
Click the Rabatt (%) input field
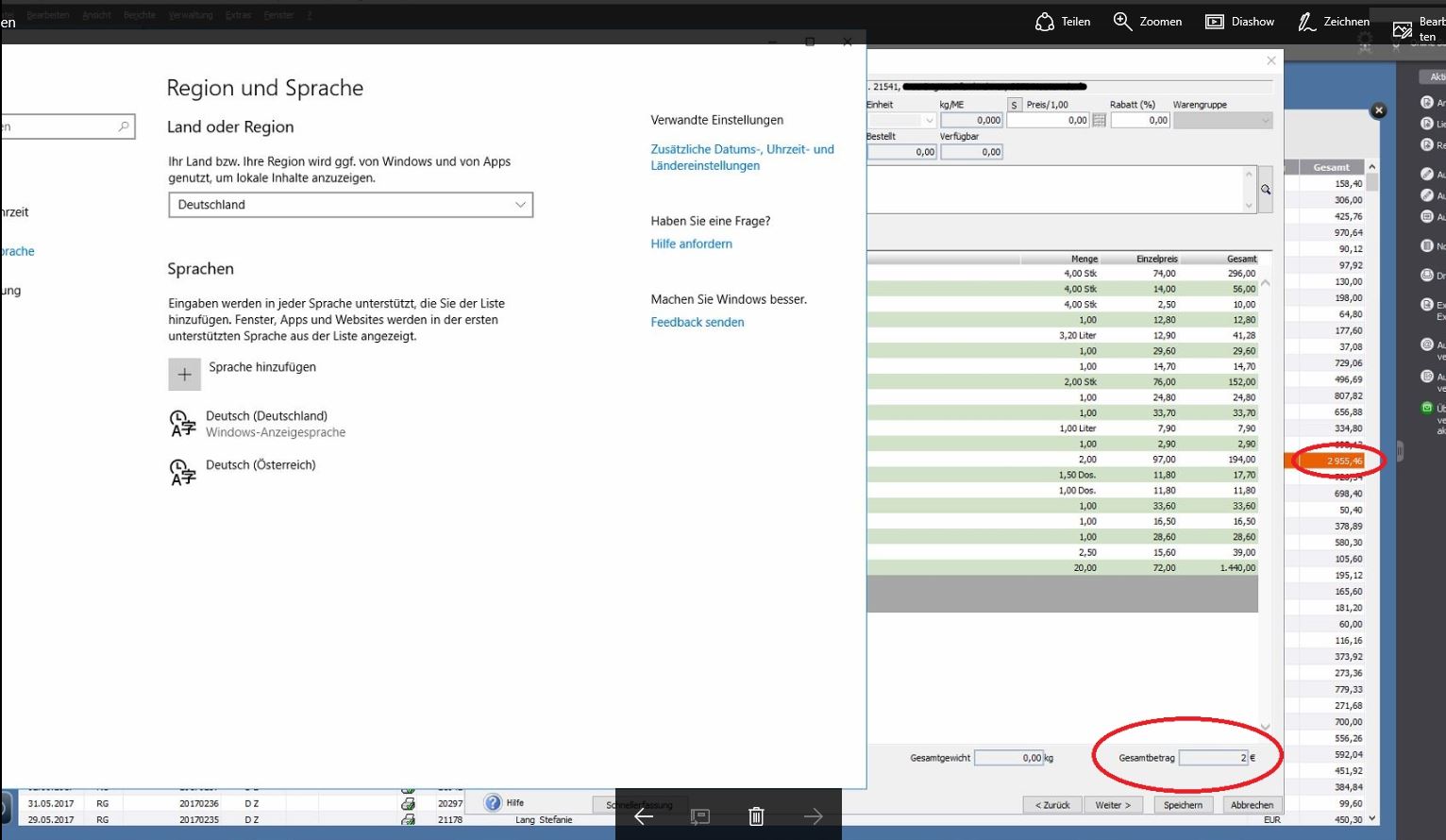click(1140, 121)
